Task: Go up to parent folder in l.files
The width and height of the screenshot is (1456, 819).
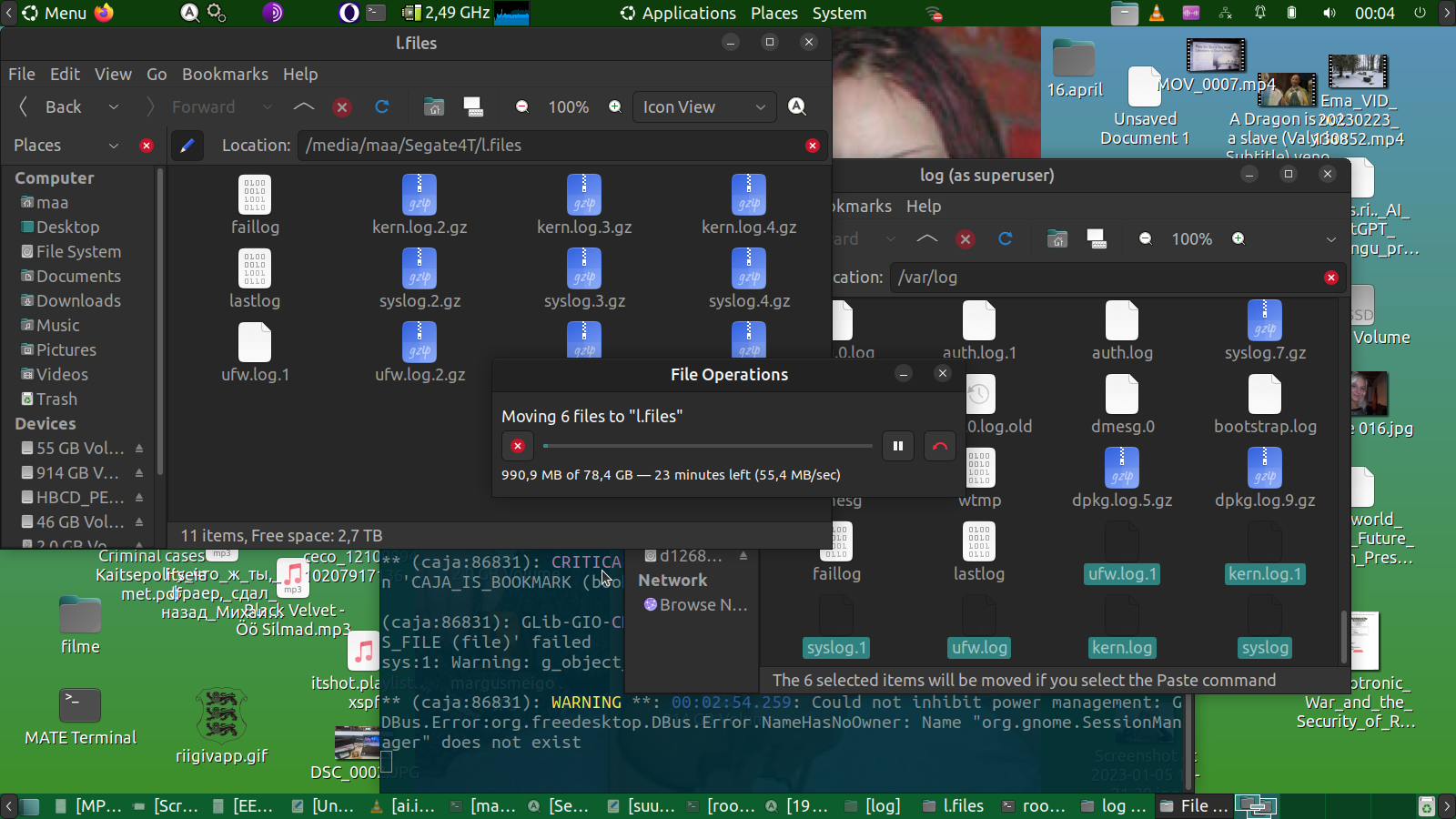Action: point(304,107)
